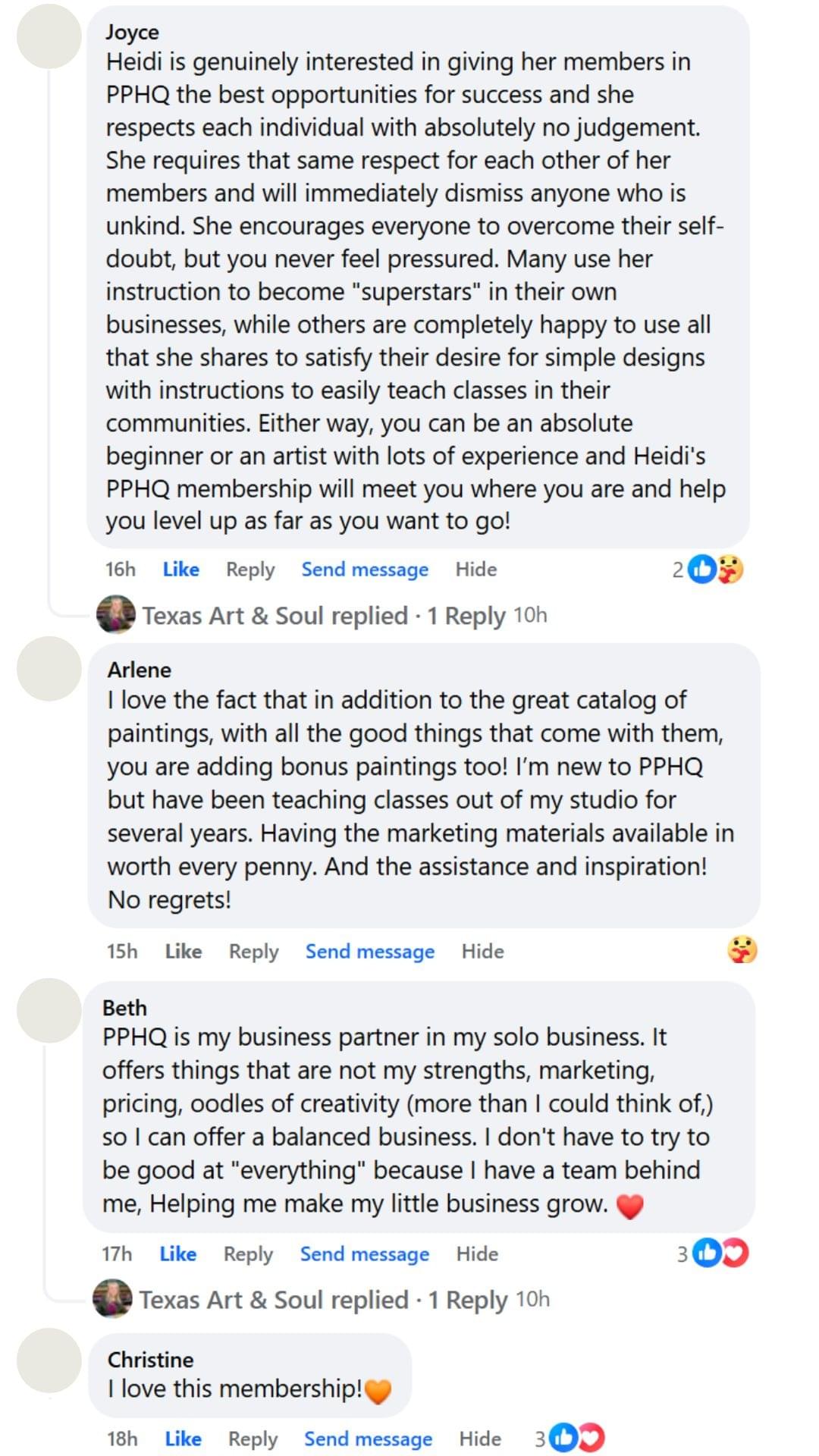This screenshot has width=819, height=1456.
Task: Open Arlene's profile picture
Action: (x=49, y=669)
